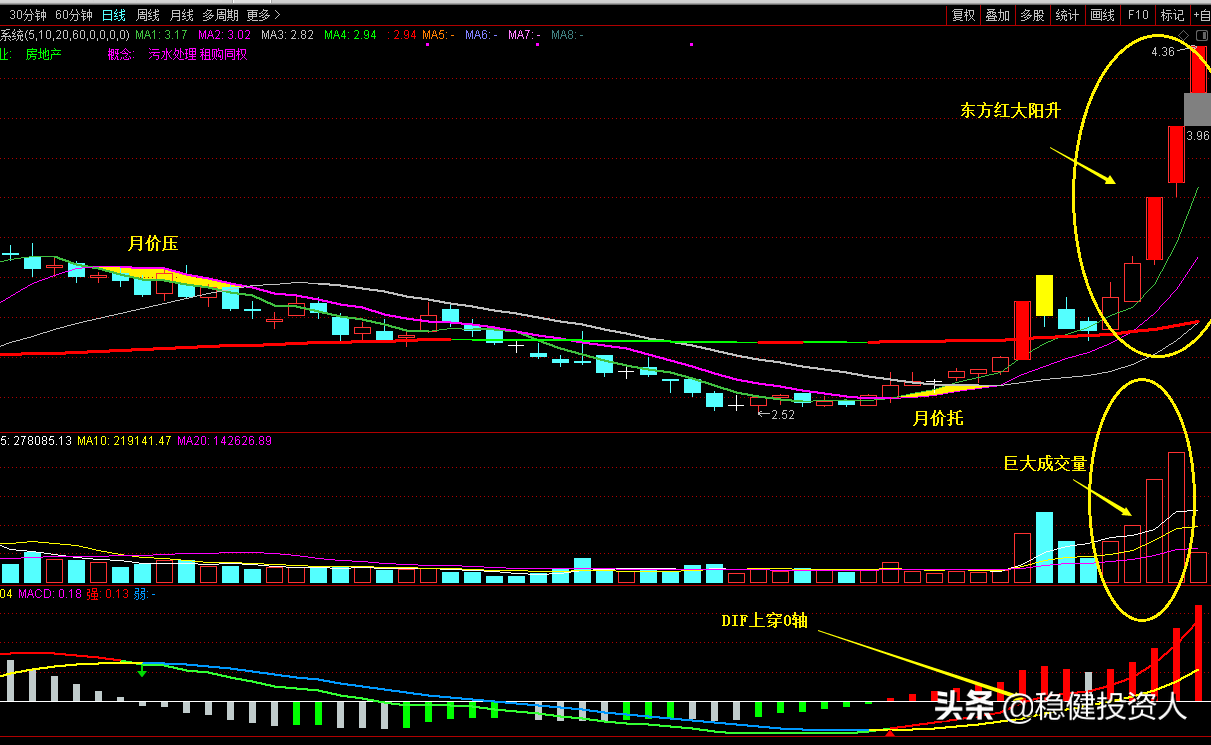Click the 3.96 price tag on right axis
Image resolution: width=1211 pixels, height=745 pixels.
(1197, 135)
